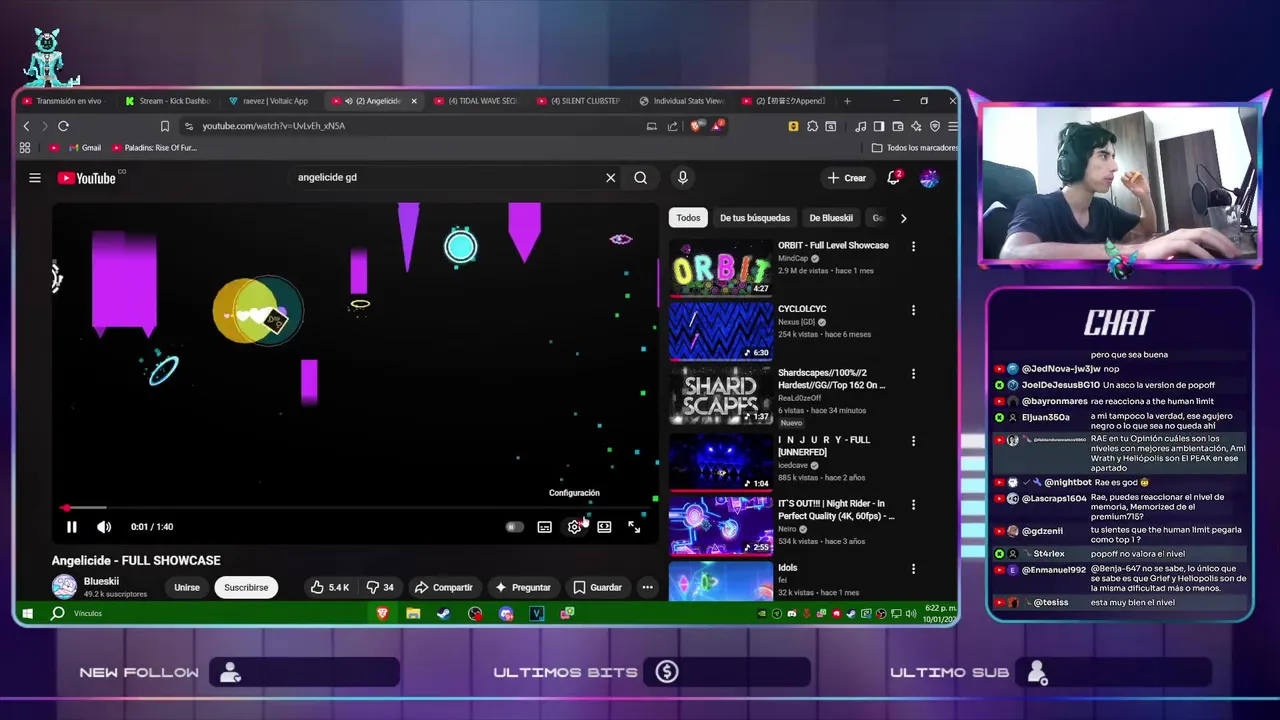Toggle autoplay switch in player
Screen dimensions: 1280x720
(514, 527)
